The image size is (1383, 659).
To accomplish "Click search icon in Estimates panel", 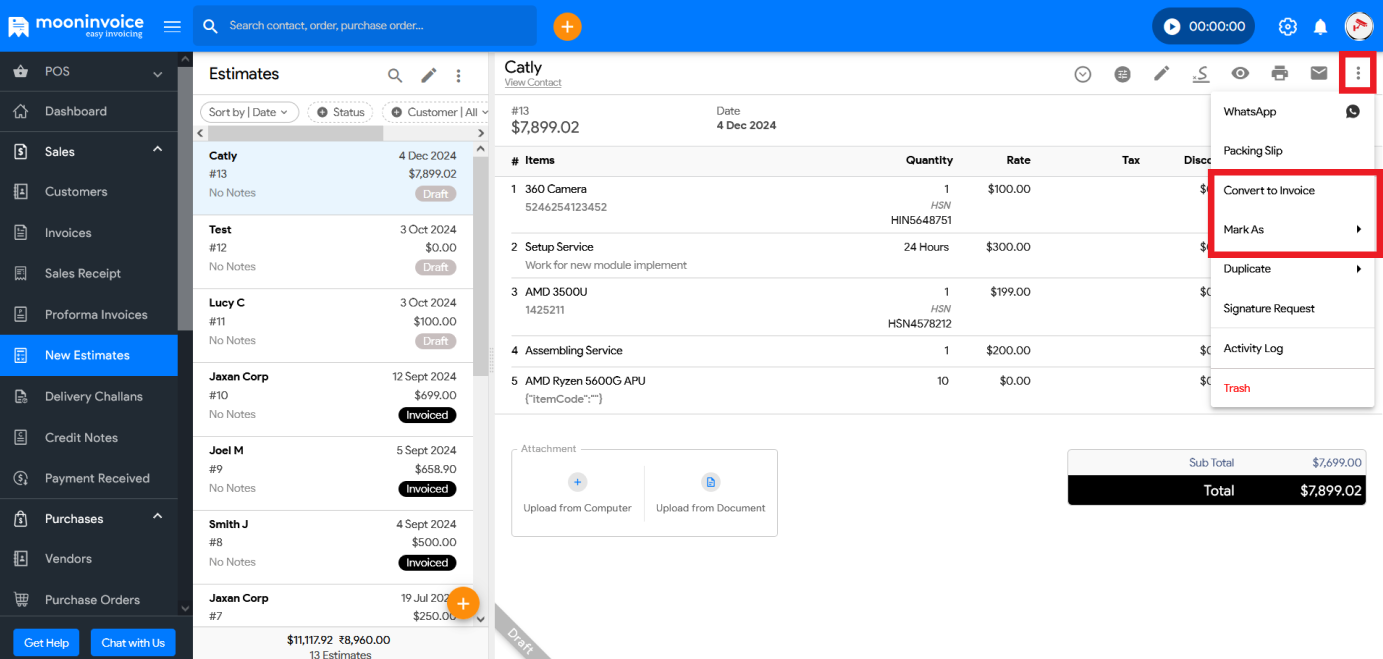I will (x=395, y=75).
